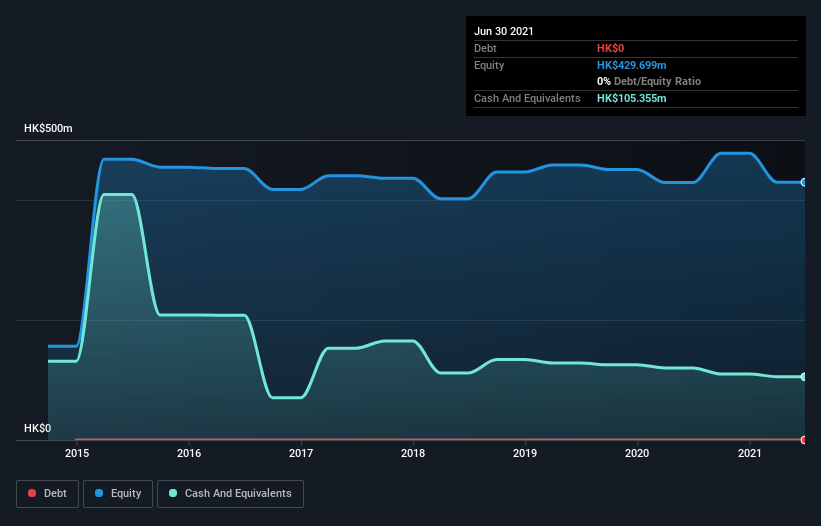Click the Jun 30 2021 tooltip date
The image size is (821, 526).
pyautogui.click(x=504, y=31)
